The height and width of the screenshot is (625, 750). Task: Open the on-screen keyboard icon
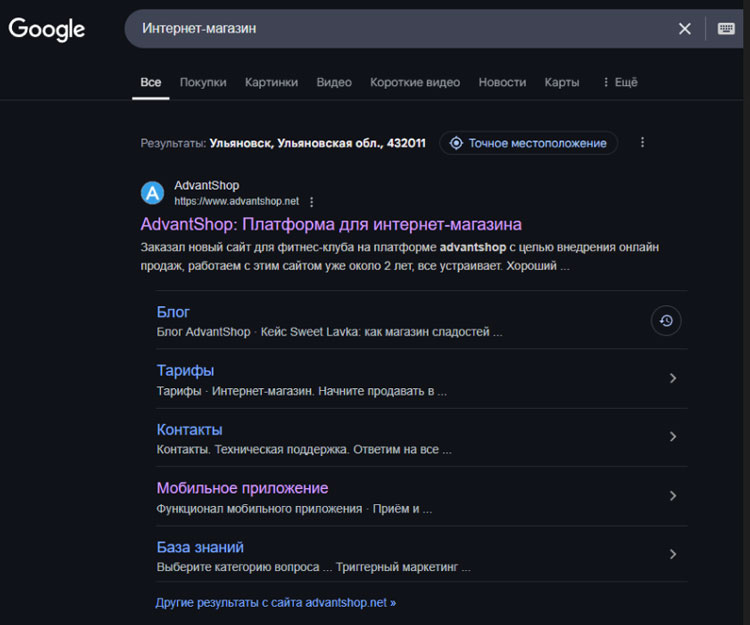pos(727,29)
